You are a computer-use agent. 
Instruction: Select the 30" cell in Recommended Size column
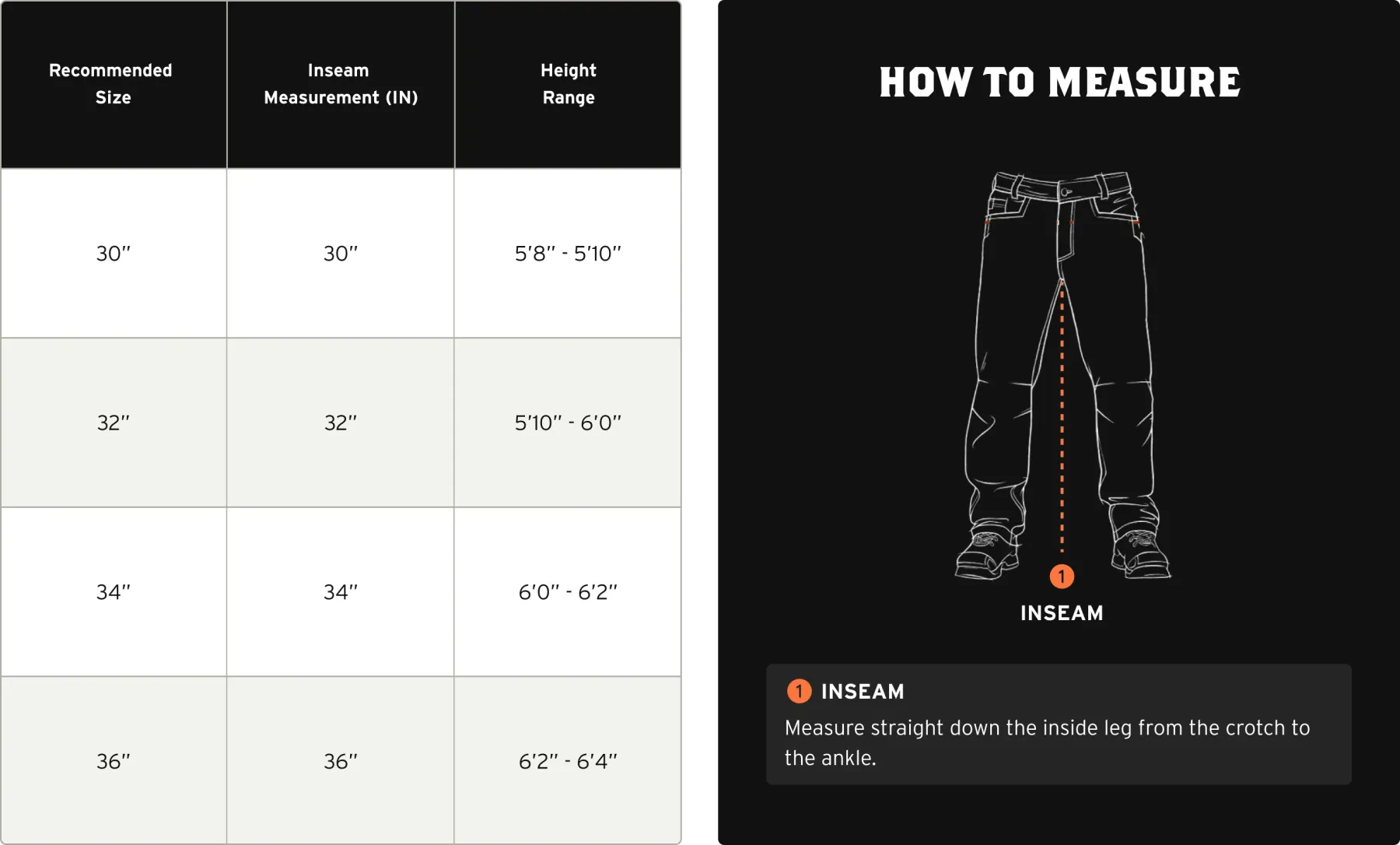coord(114,254)
